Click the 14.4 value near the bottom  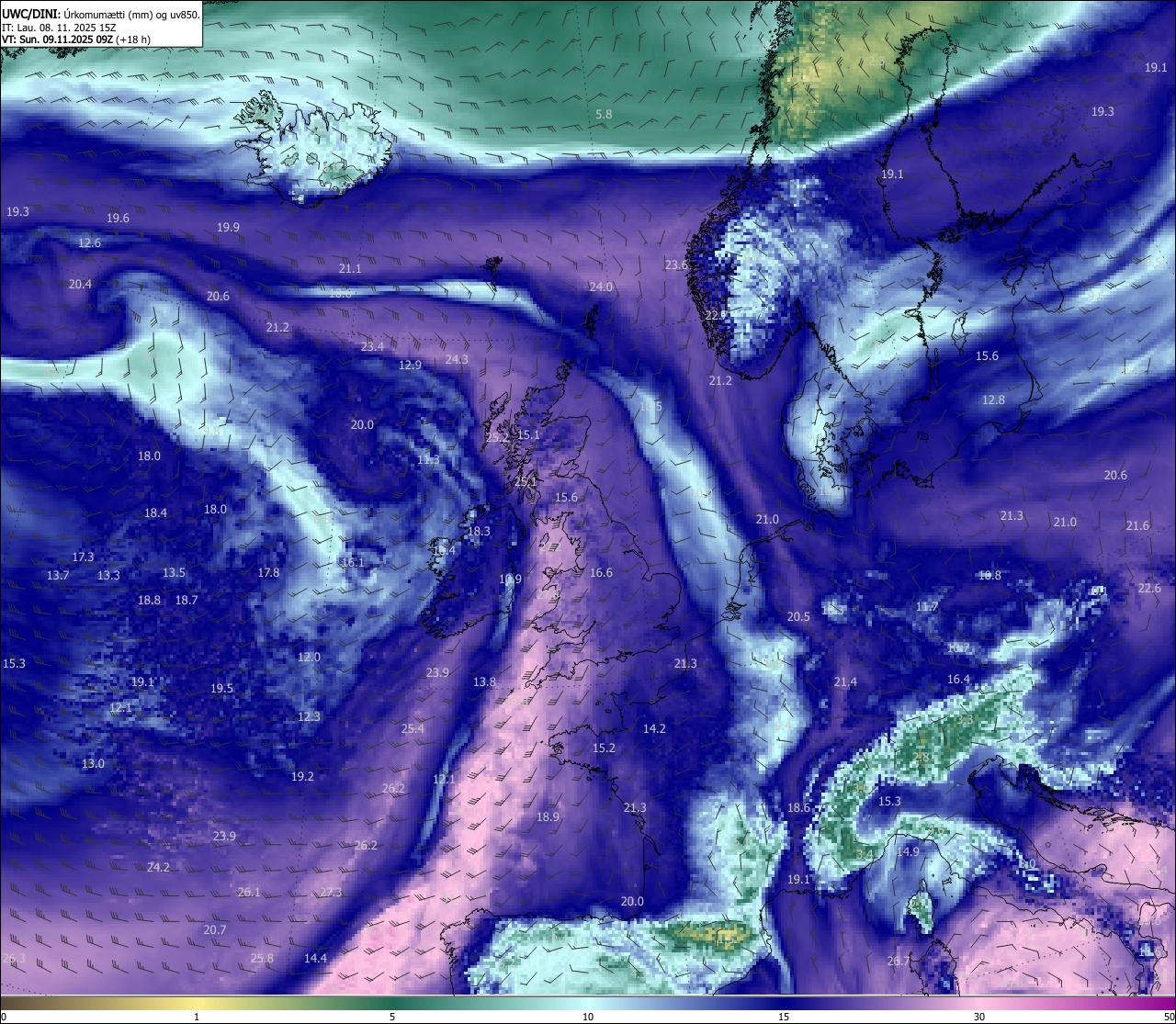click(315, 958)
